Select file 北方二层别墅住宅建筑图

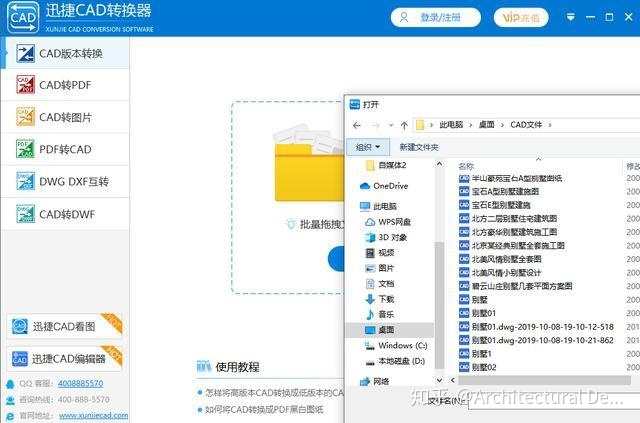(x=508, y=219)
